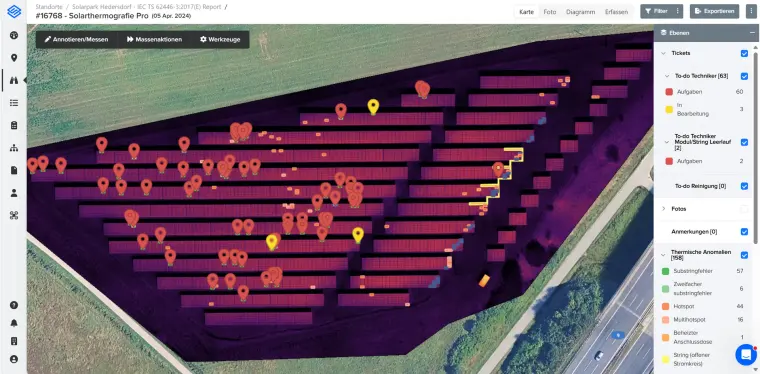Click the small collapse arrow beside binoculars icon

pyautogui.click(x=24, y=80)
